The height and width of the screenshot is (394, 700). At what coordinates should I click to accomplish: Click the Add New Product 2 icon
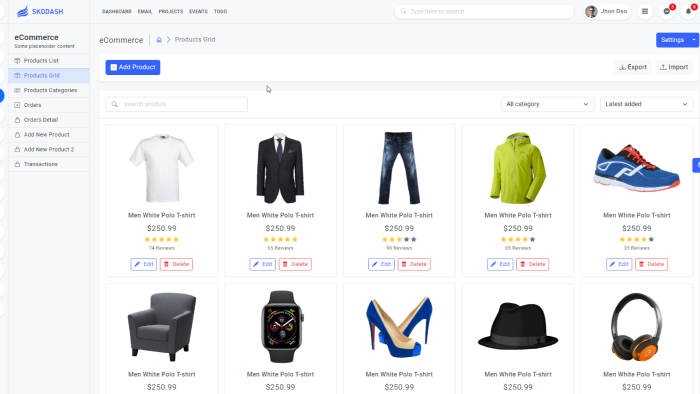[x=17, y=149]
